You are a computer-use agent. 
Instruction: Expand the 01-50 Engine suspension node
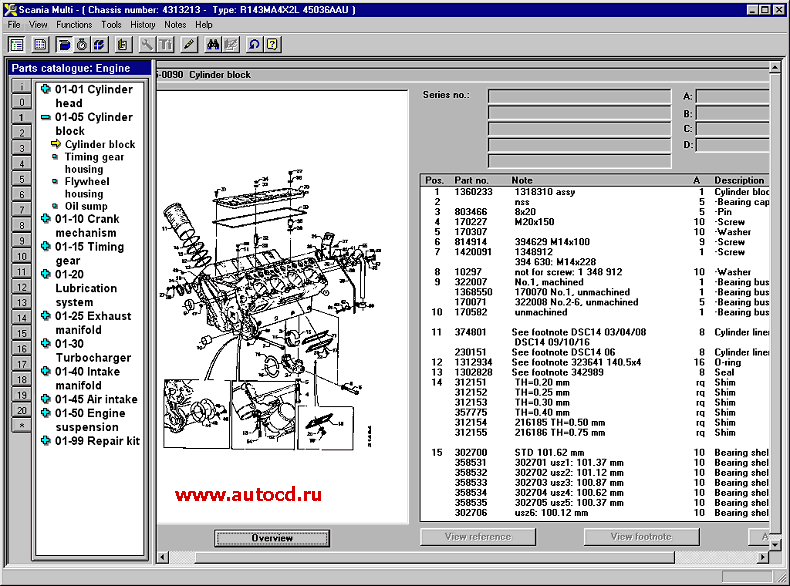point(45,413)
